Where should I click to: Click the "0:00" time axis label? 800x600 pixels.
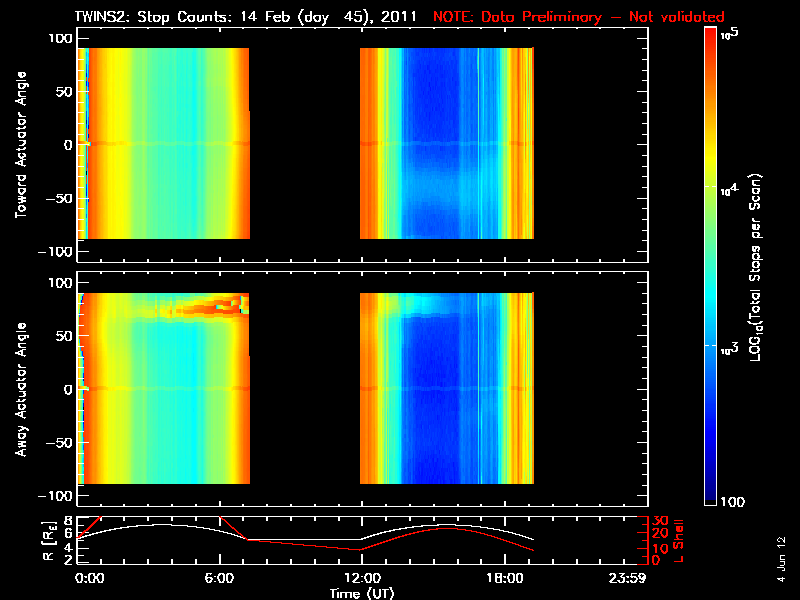pos(90,578)
